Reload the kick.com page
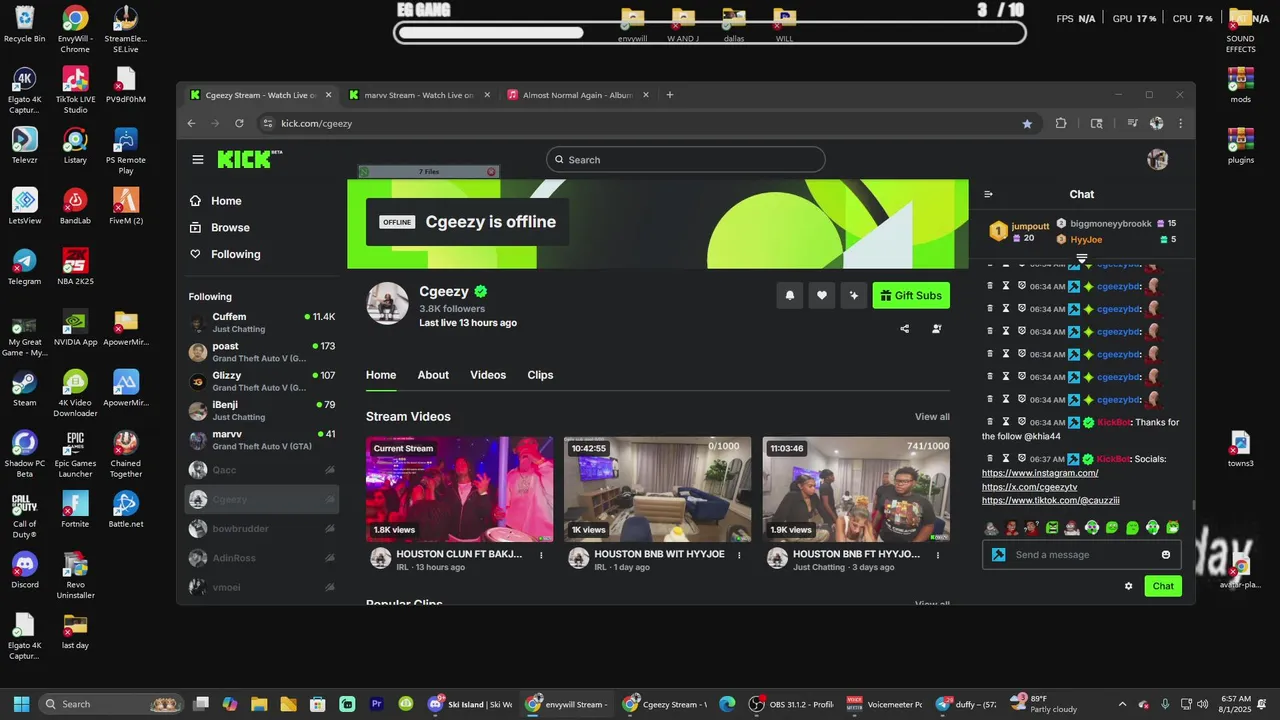 239,124
